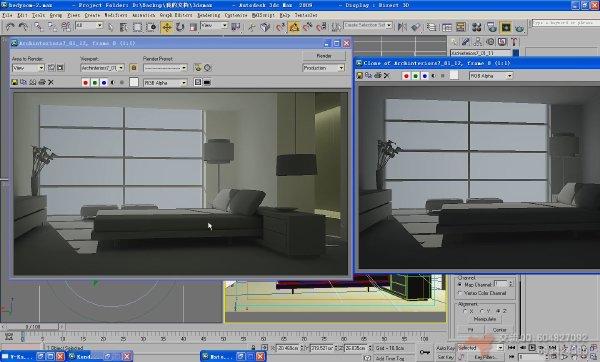Open RGB Alpha channel dropdown in clone window
The height and width of the screenshot is (362, 600).
[491, 76]
